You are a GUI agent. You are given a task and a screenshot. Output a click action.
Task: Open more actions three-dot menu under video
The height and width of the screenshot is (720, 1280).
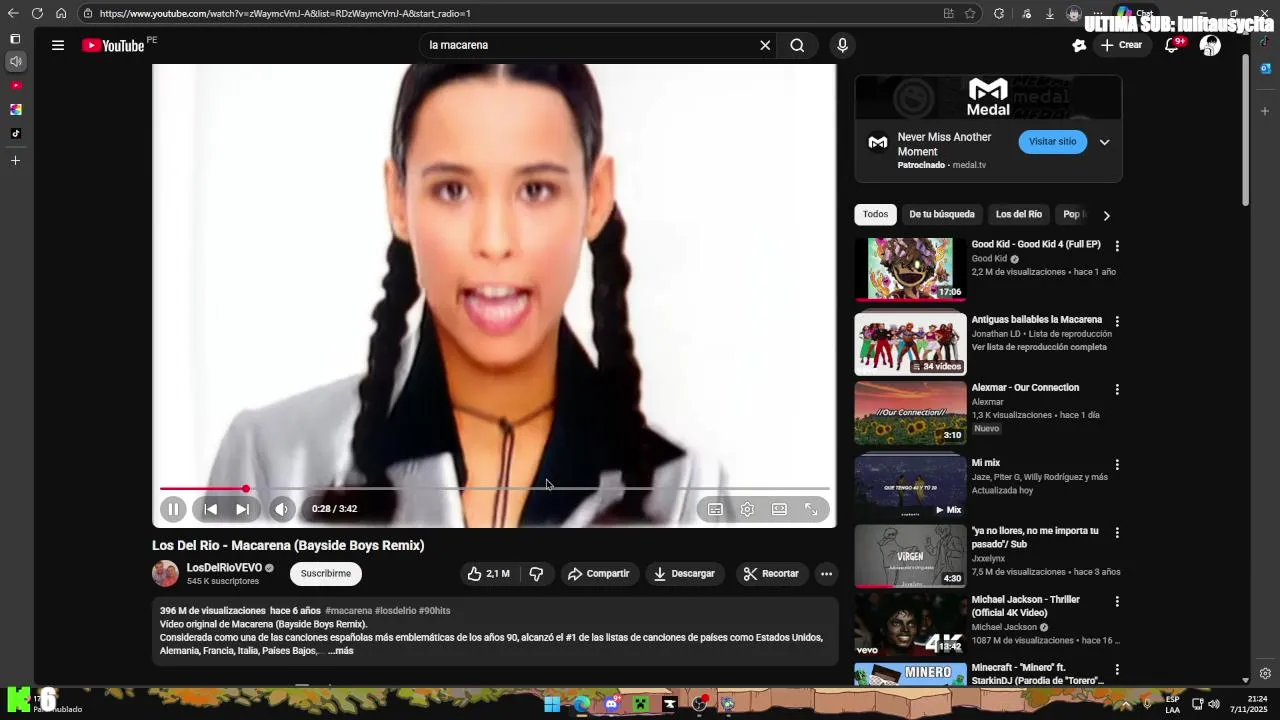[x=826, y=574]
